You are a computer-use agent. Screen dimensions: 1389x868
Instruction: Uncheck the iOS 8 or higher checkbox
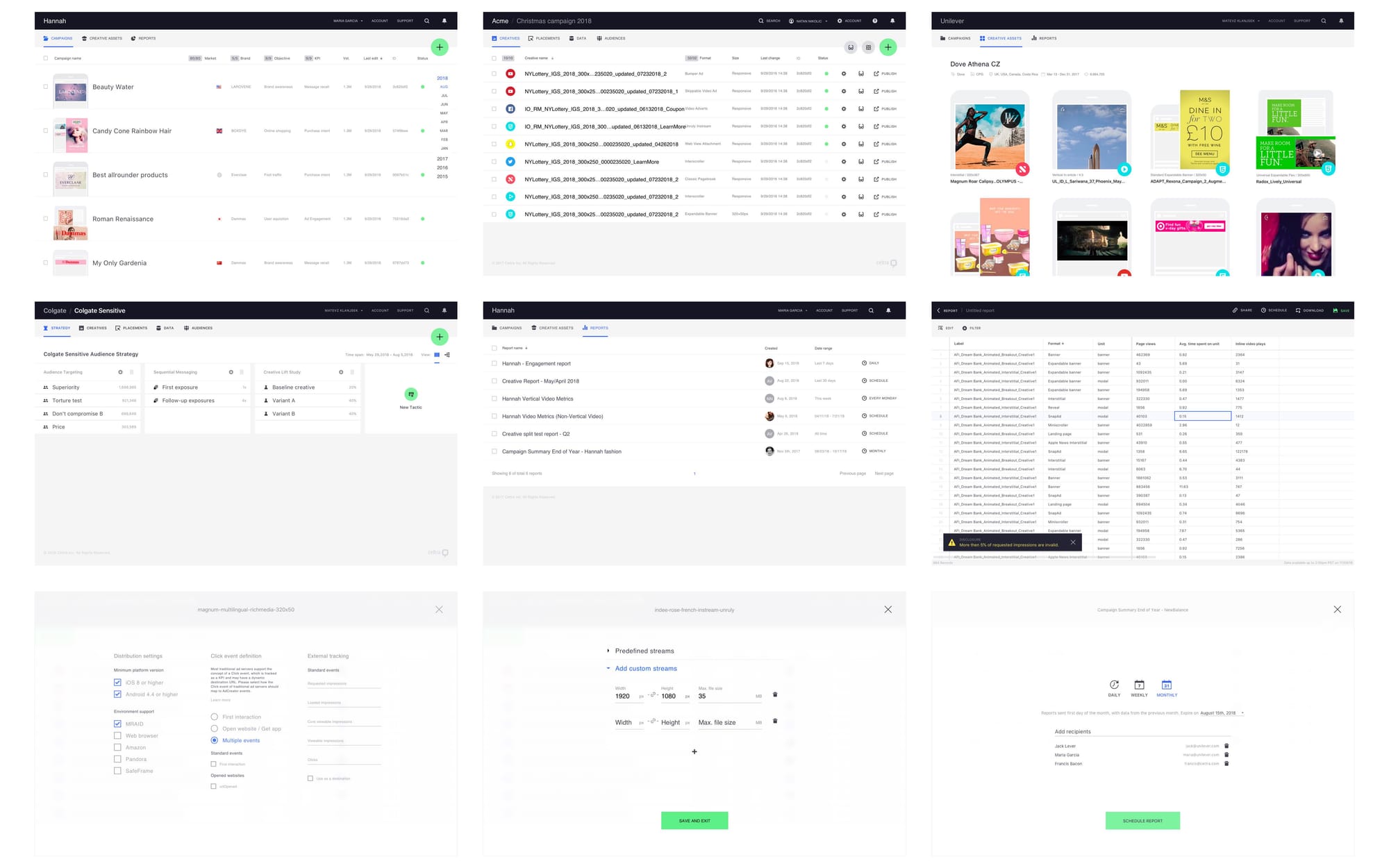click(117, 683)
